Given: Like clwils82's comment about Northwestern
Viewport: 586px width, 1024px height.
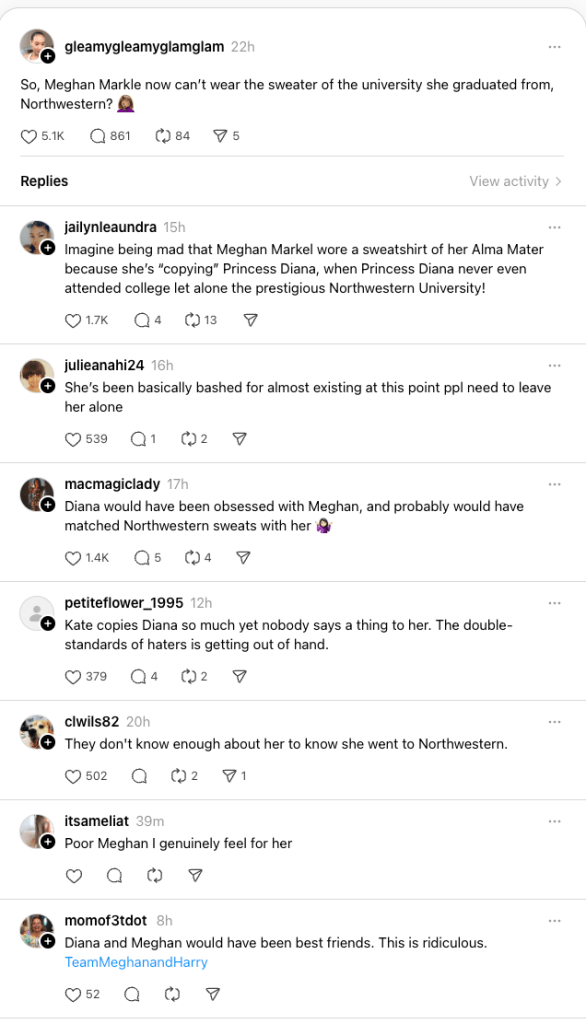Looking at the screenshot, I should click(x=73, y=775).
